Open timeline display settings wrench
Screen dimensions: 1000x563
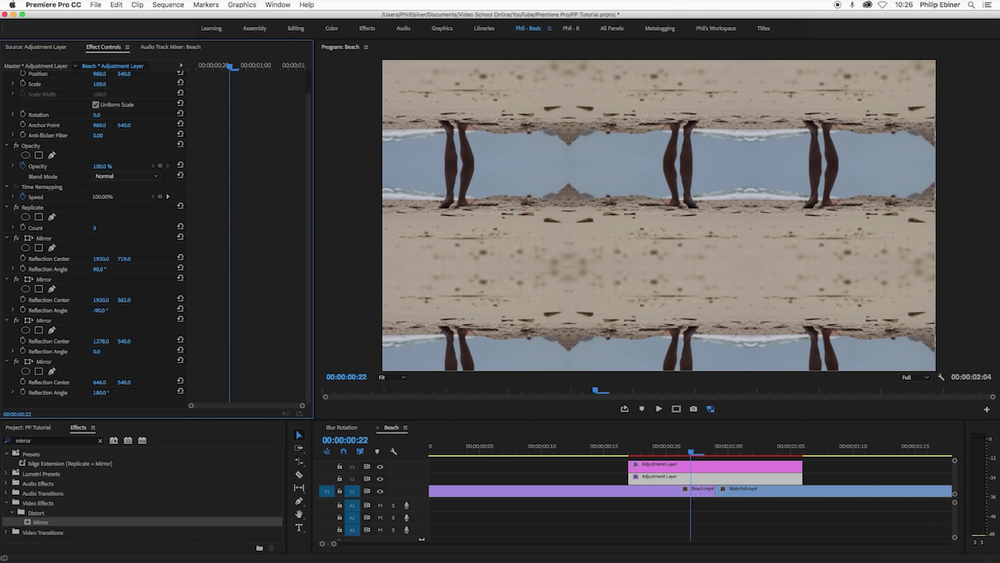[x=393, y=452]
